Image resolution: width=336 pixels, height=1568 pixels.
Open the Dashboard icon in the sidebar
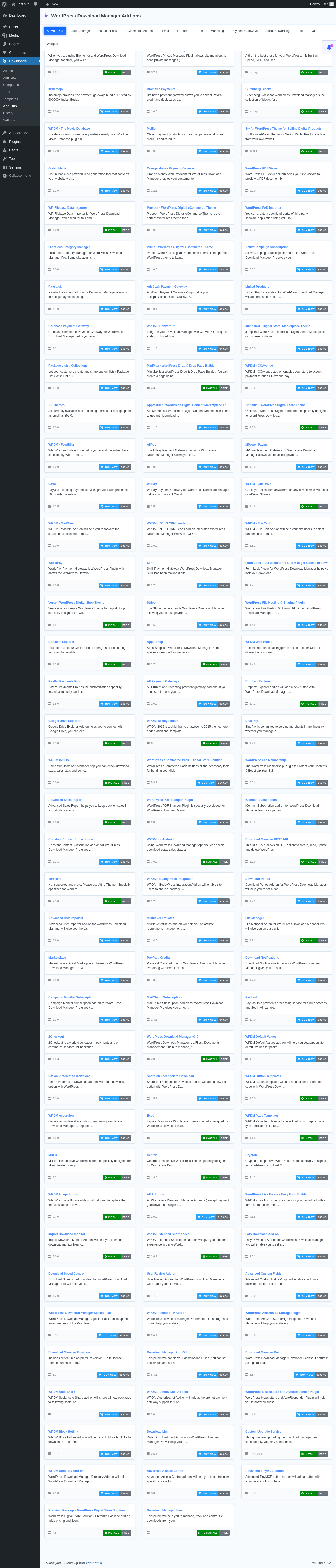coord(4,15)
